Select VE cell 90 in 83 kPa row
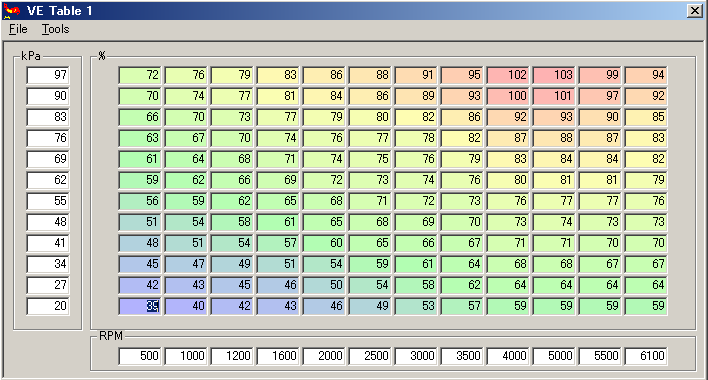 click(x=601, y=117)
